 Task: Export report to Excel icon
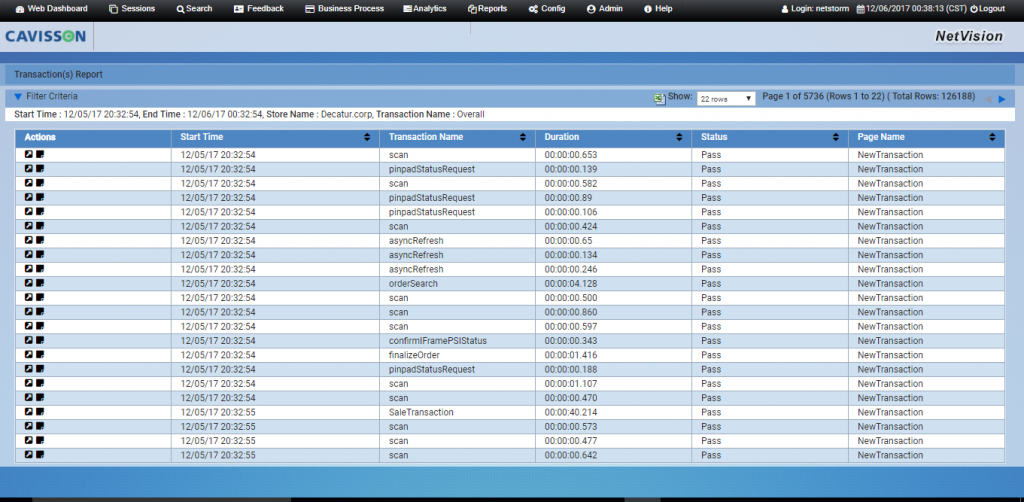click(659, 98)
